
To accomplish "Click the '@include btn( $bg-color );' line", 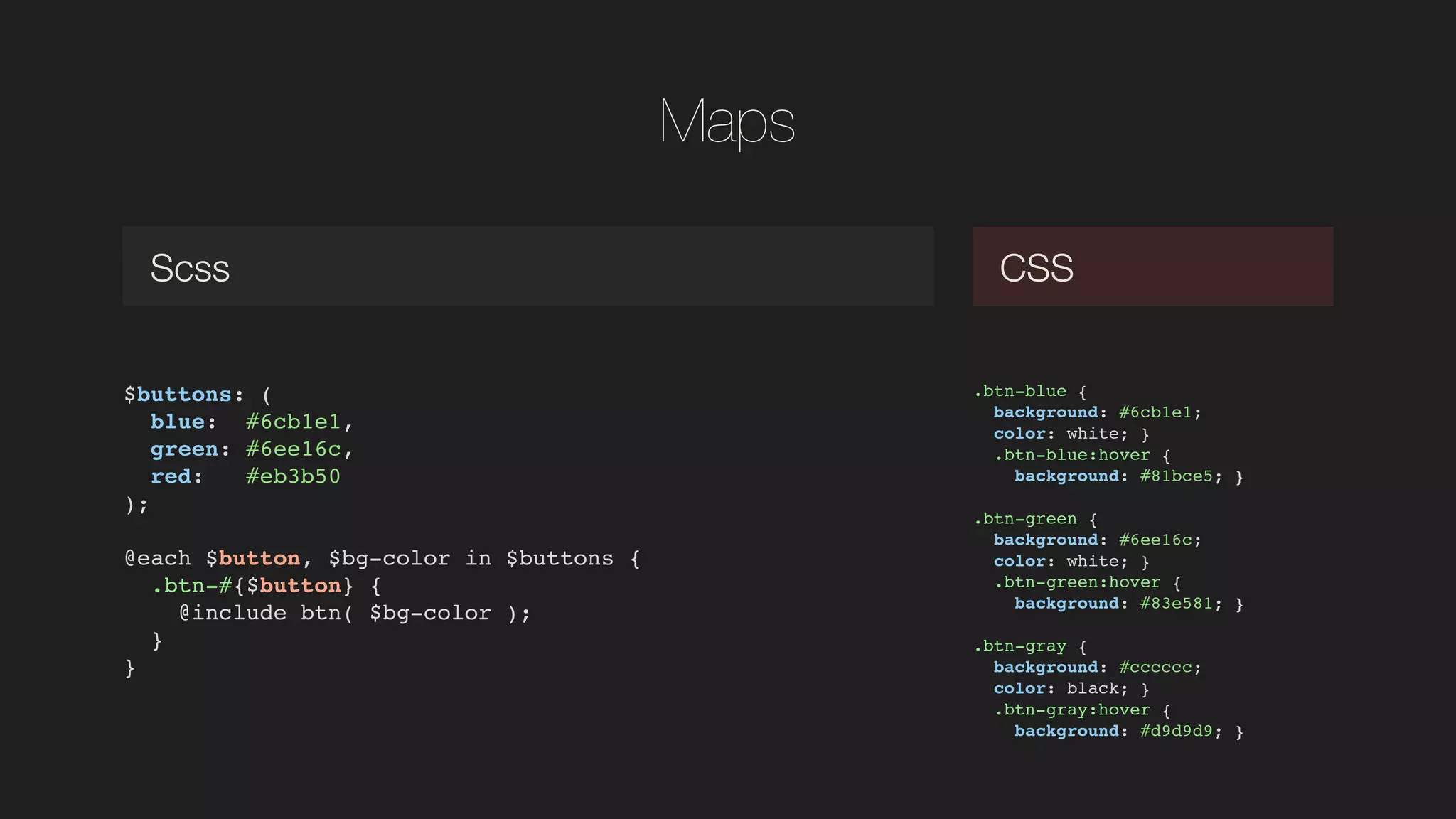I will [355, 613].
